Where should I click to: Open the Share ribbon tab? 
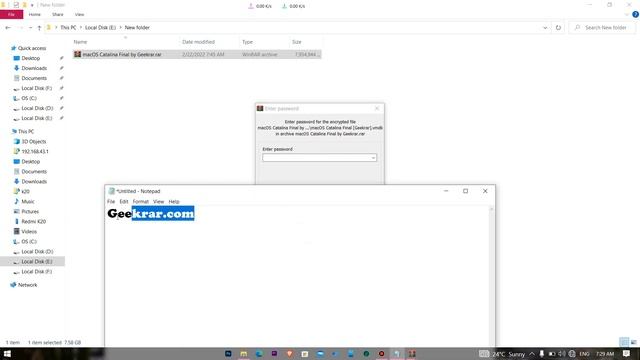(58, 14)
